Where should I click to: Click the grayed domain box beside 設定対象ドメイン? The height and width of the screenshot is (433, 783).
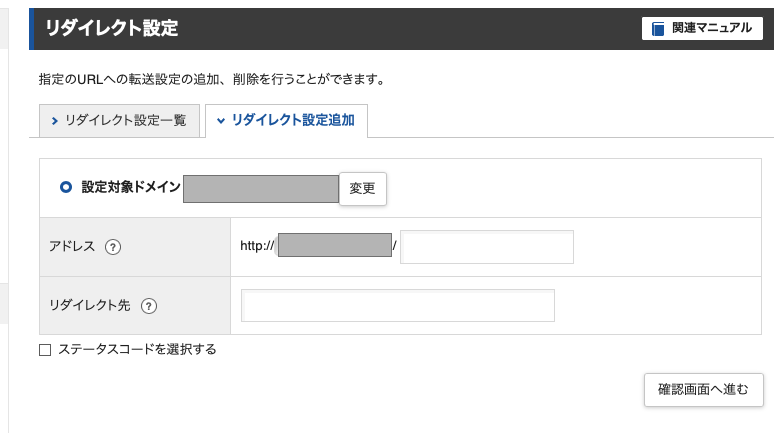tap(261, 189)
